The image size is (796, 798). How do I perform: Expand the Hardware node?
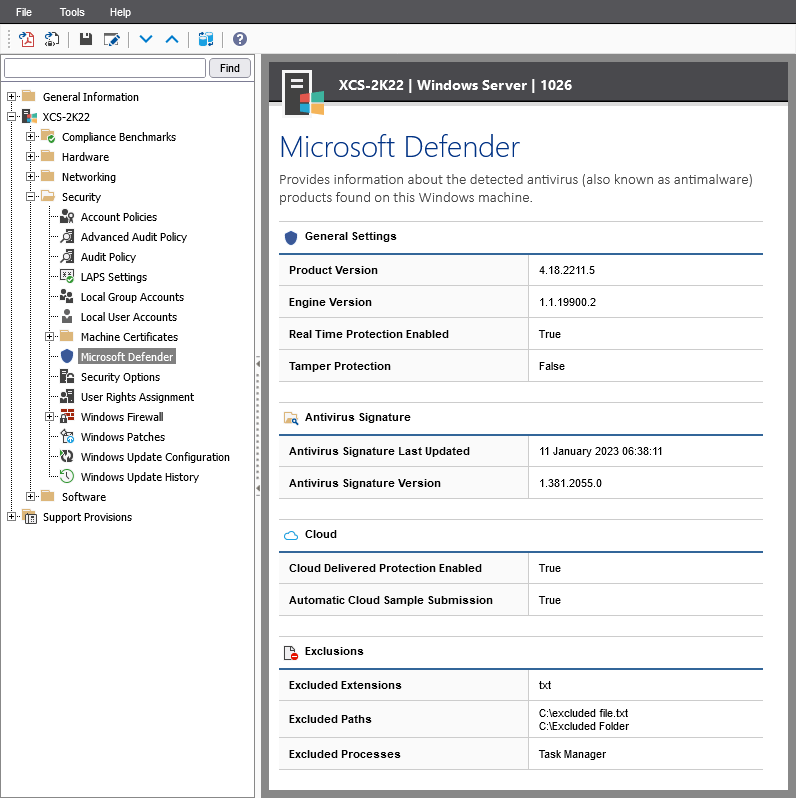31,156
